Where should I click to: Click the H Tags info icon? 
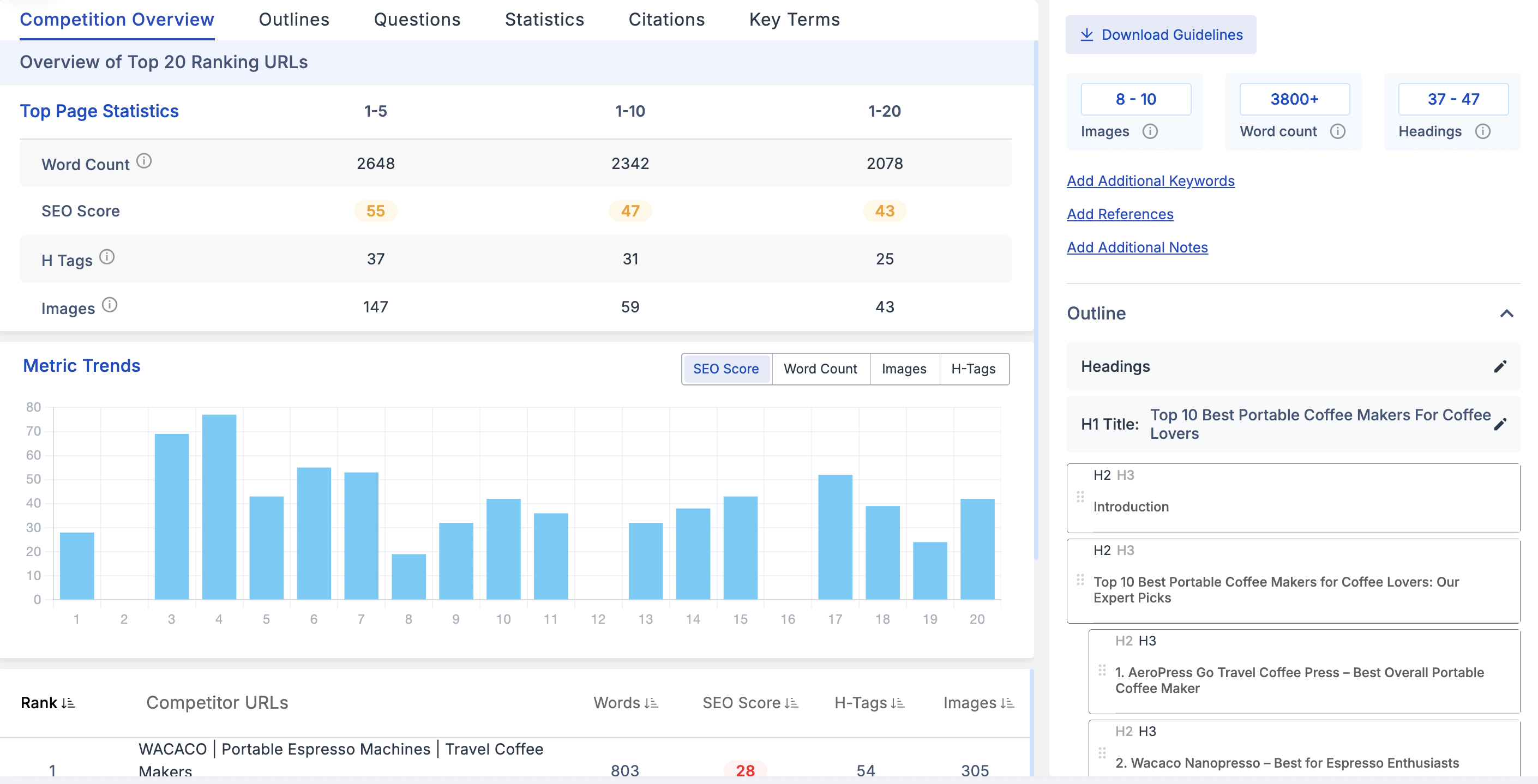coord(107,257)
